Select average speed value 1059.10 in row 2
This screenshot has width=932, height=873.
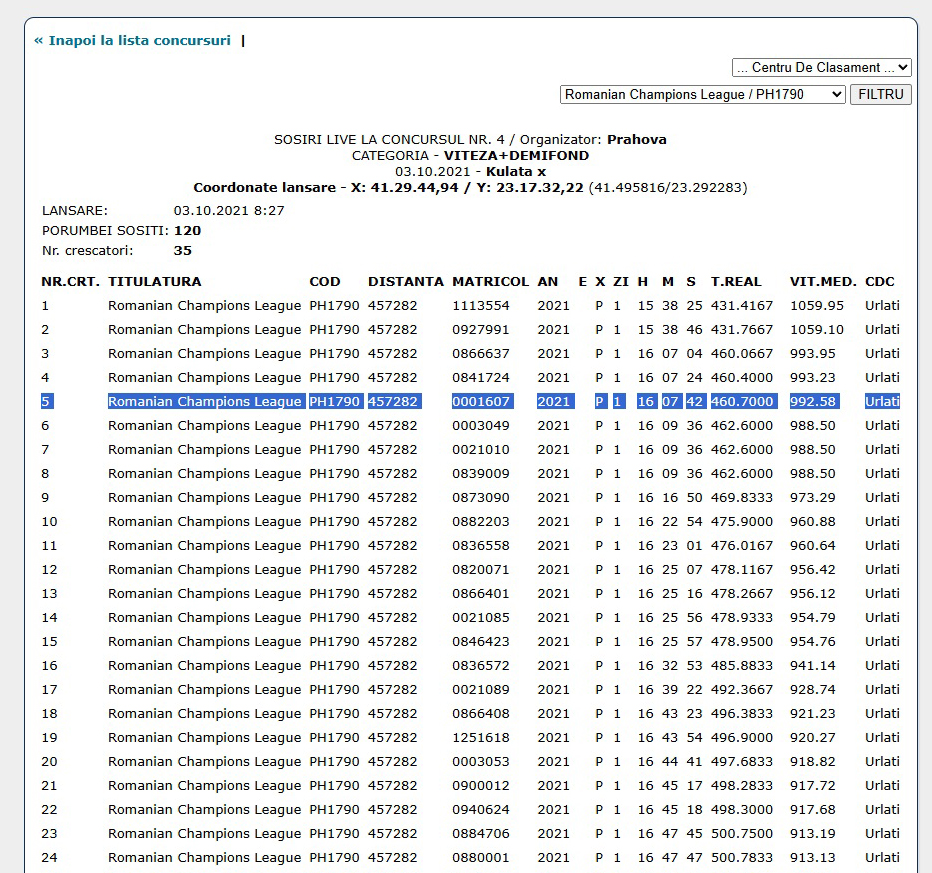[x=816, y=330]
